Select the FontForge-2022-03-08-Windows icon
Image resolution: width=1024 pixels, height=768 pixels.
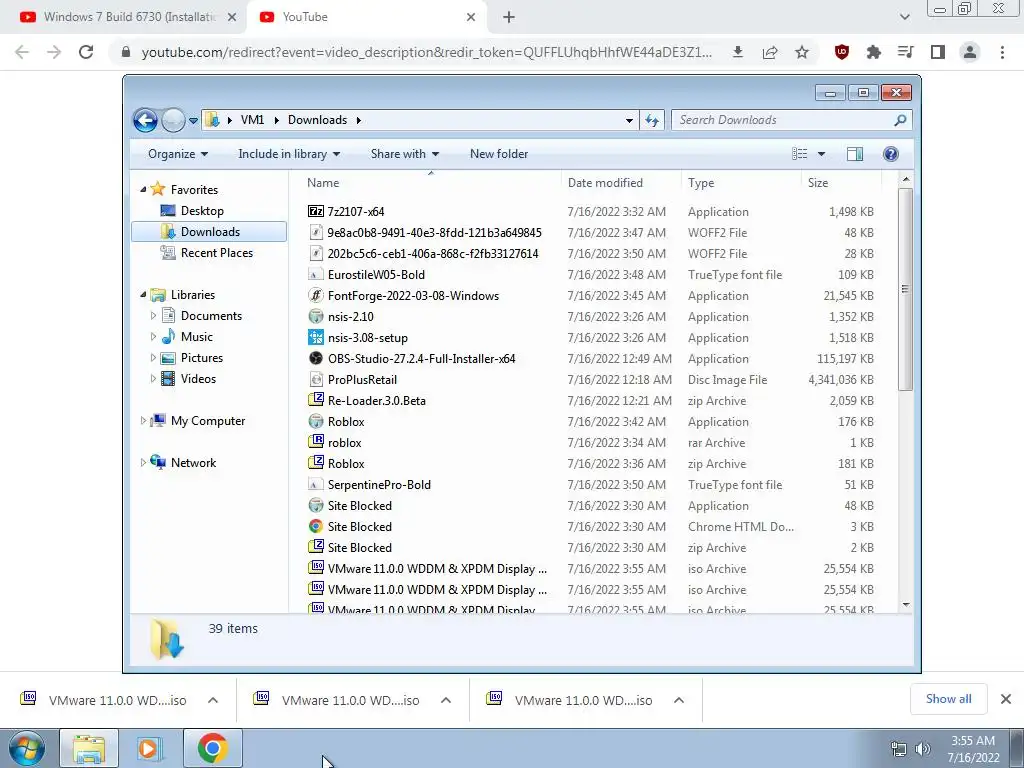click(316, 296)
